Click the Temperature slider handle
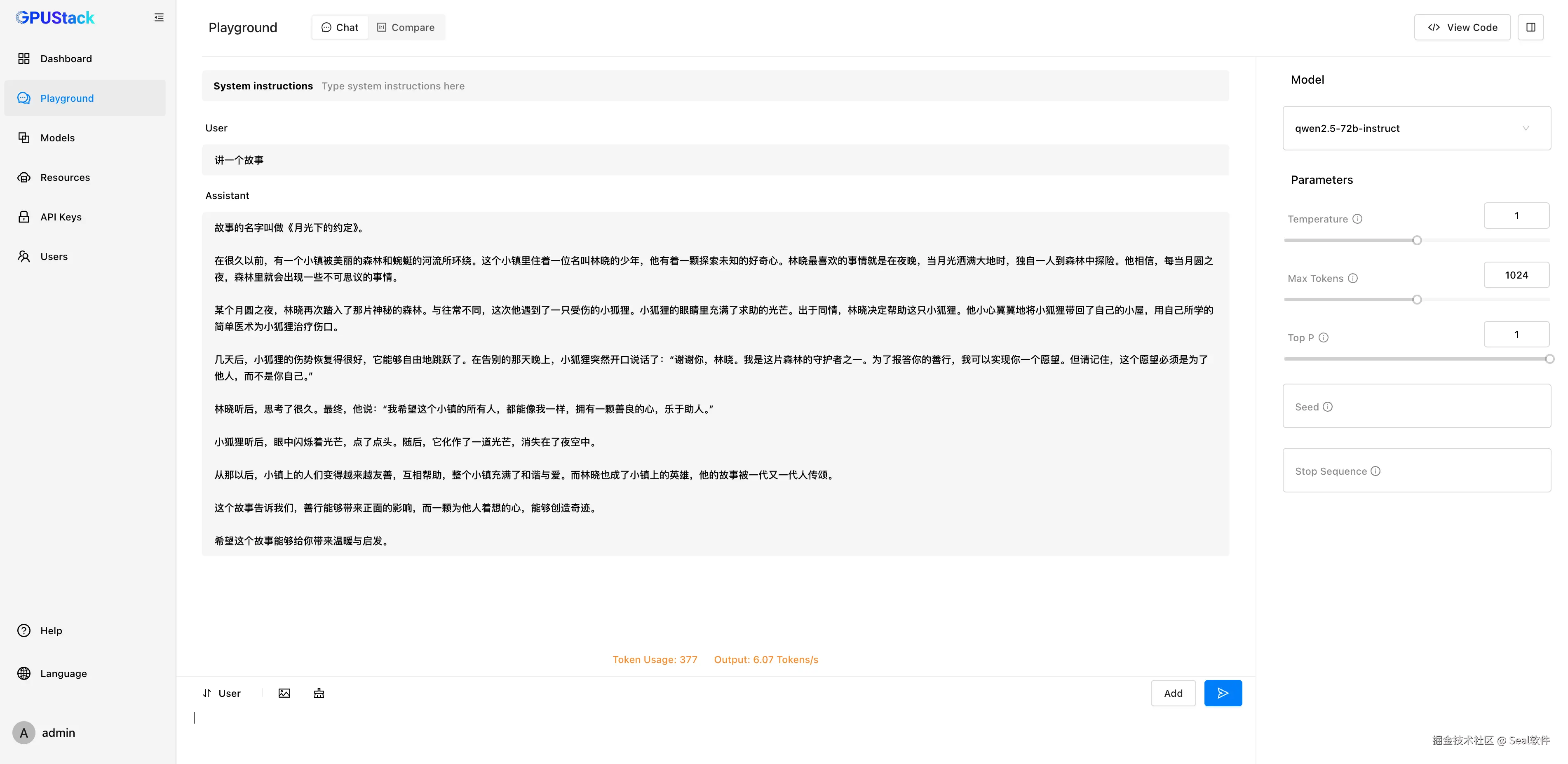This screenshot has width=1568, height=764. 1416,241
